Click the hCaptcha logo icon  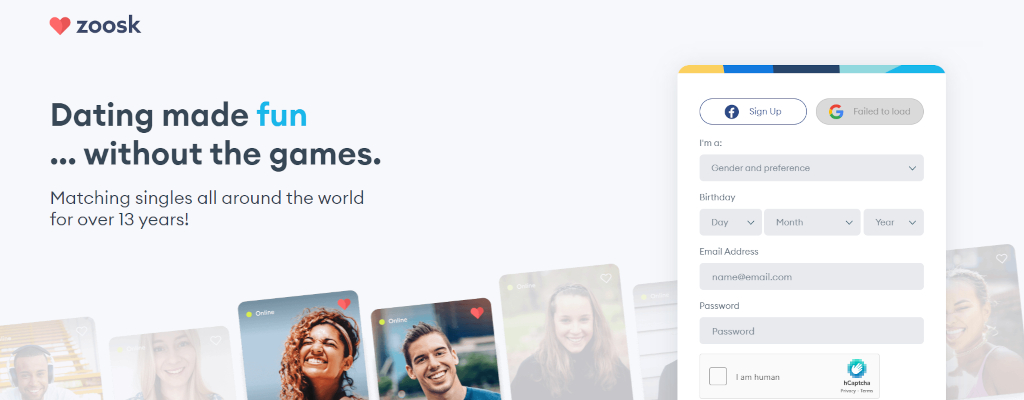click(857, 369)
